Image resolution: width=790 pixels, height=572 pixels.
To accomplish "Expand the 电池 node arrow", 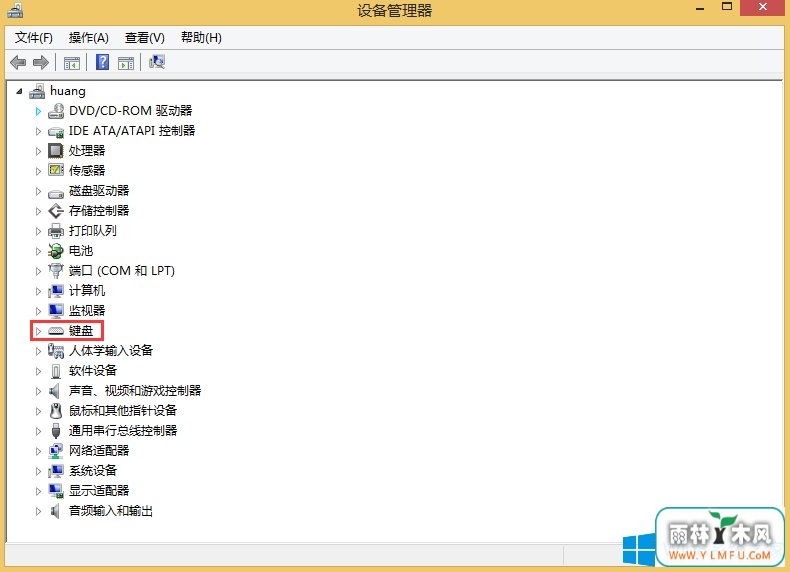I will pos(38,251).
